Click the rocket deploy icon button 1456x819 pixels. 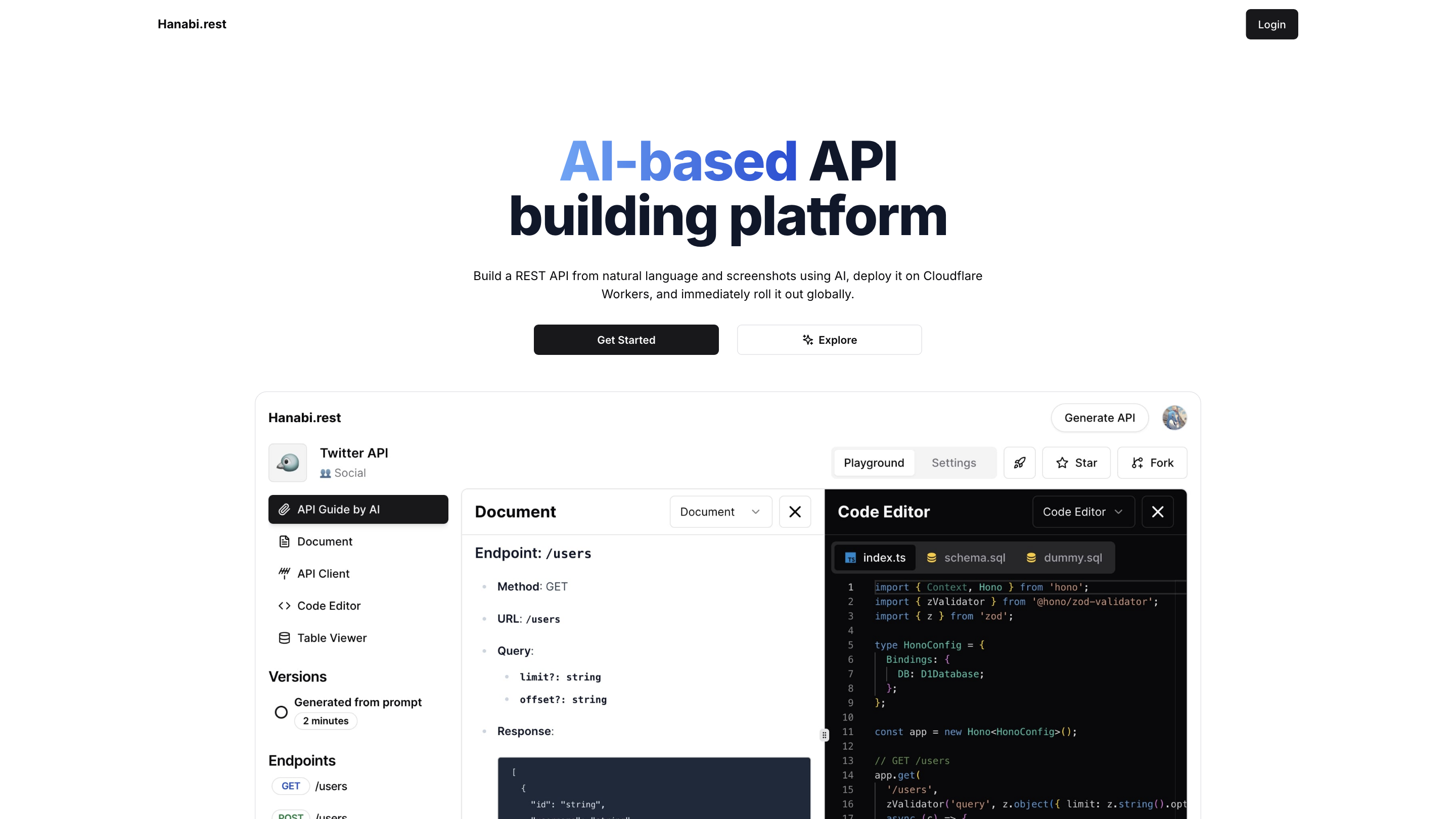1019,463
